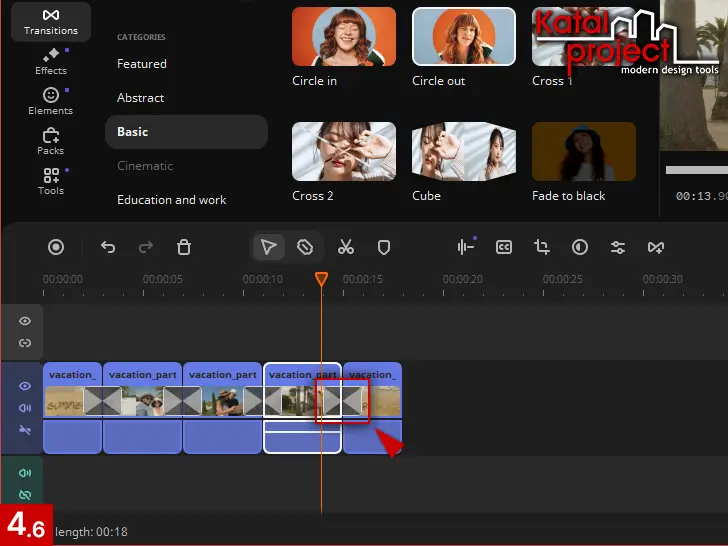Select the scissors cut tool
Image resolution: width=728 pixels, height=546 pixels.
[x=346, y=247]
